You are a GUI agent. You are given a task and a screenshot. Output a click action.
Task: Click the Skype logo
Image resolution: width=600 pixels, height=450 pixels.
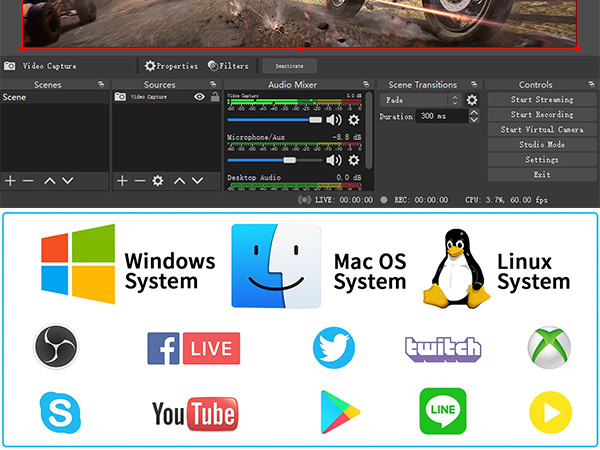(x=60, y=412)
